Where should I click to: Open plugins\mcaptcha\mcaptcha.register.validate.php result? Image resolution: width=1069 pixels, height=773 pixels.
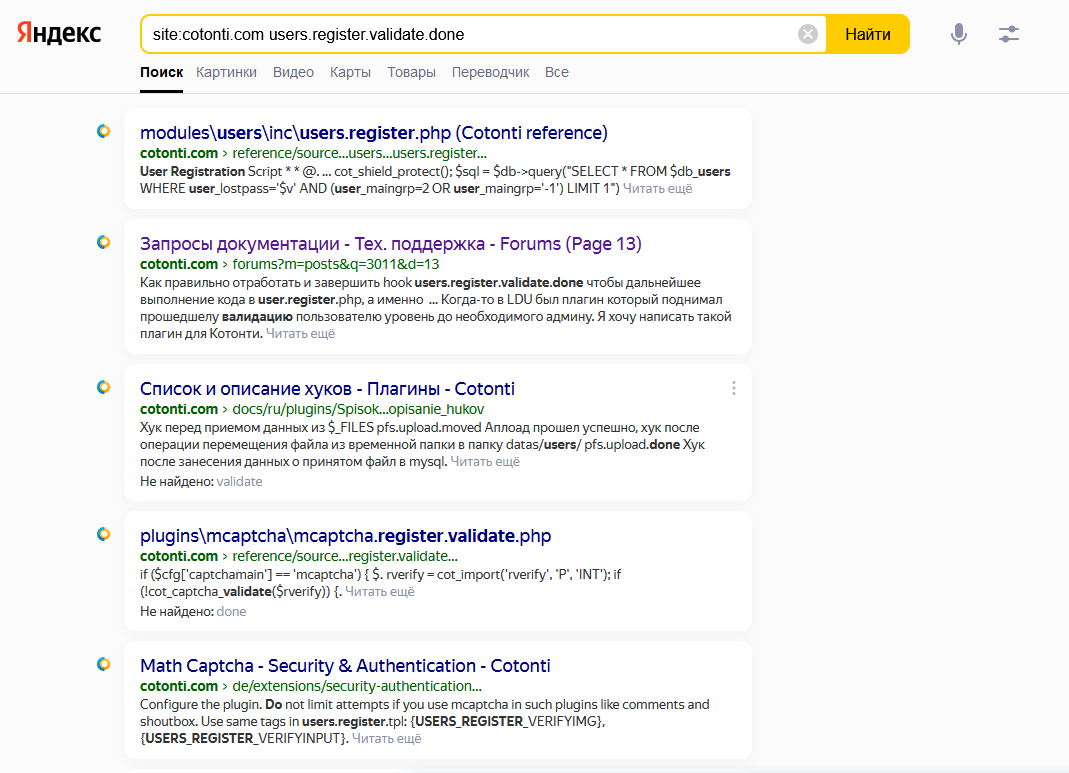click(346, 536)
